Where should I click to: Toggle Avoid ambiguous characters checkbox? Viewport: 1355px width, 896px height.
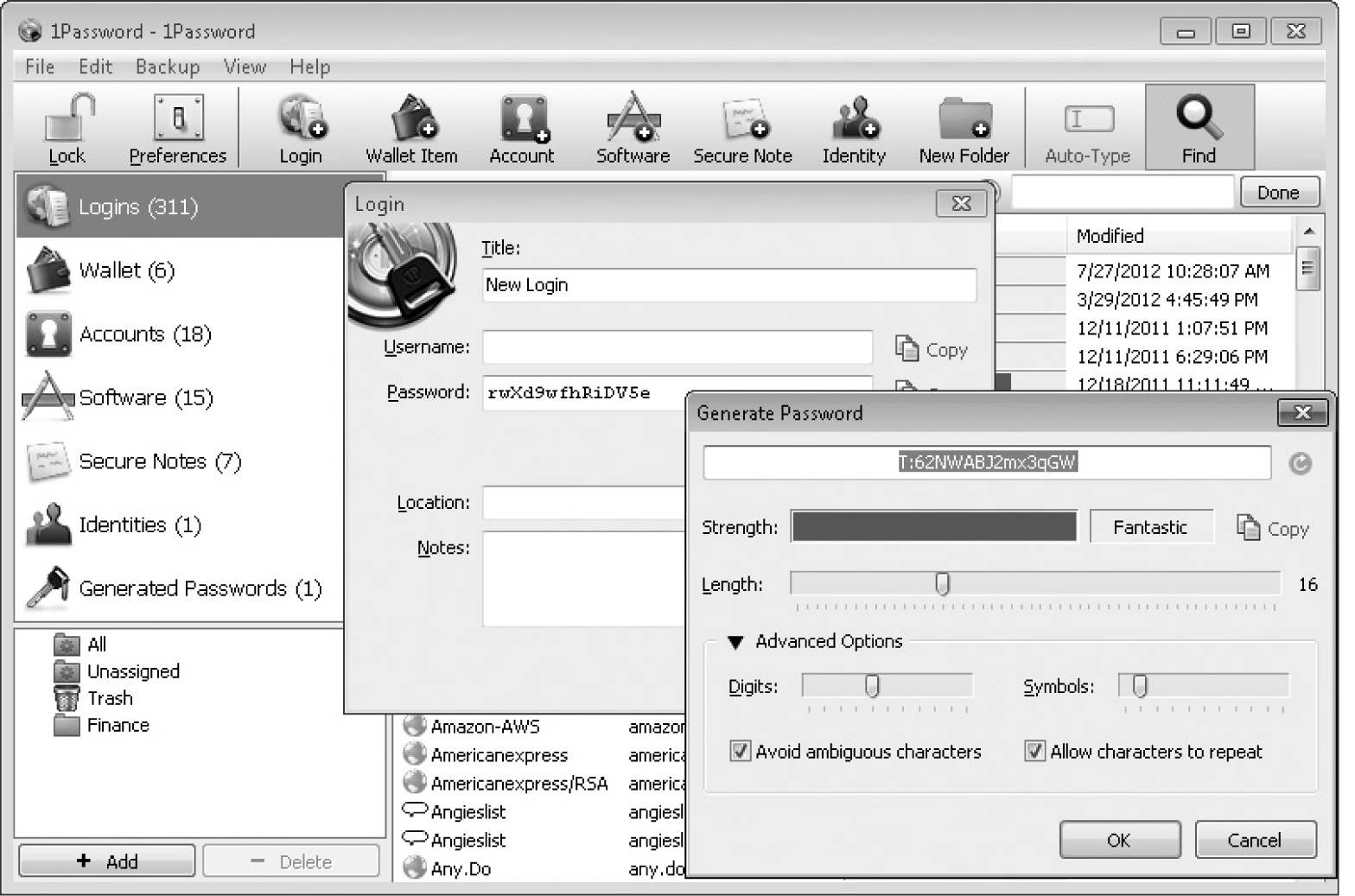[x=740, y=751]
